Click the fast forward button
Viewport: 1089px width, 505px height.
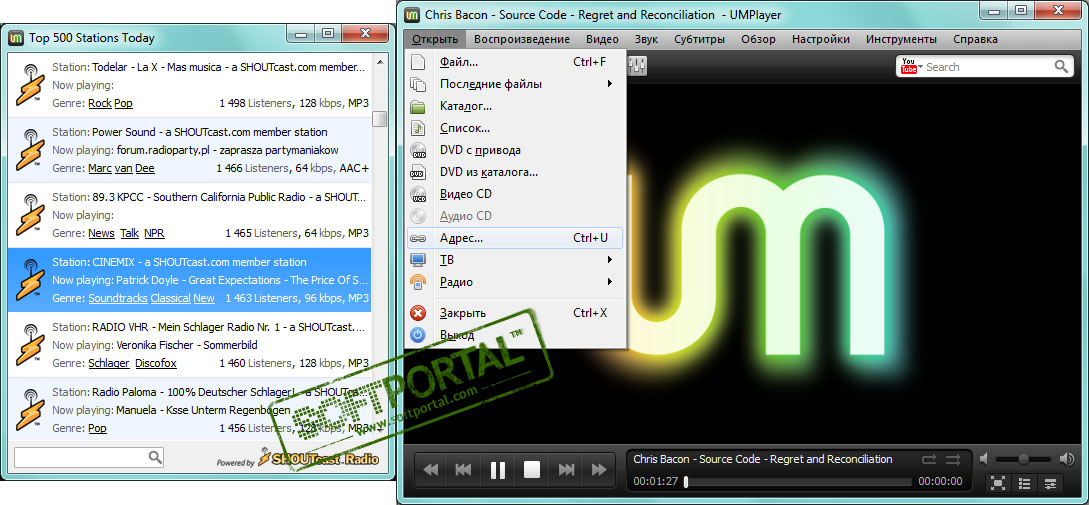599,470
